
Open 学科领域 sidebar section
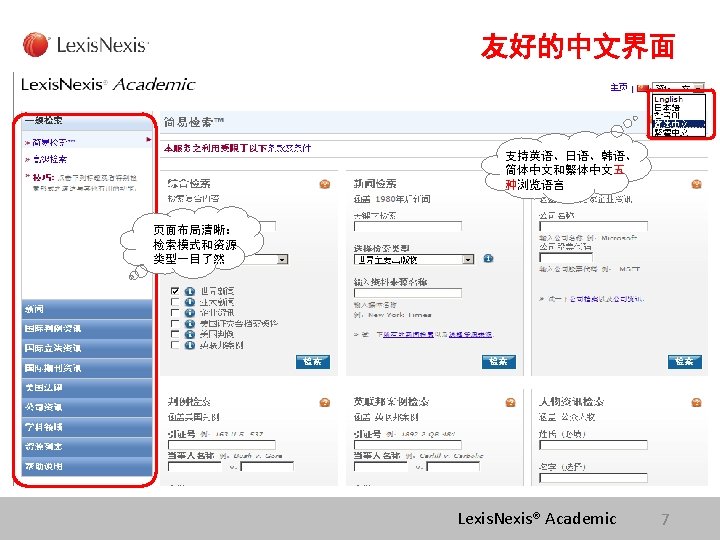(x=87, y=427)
